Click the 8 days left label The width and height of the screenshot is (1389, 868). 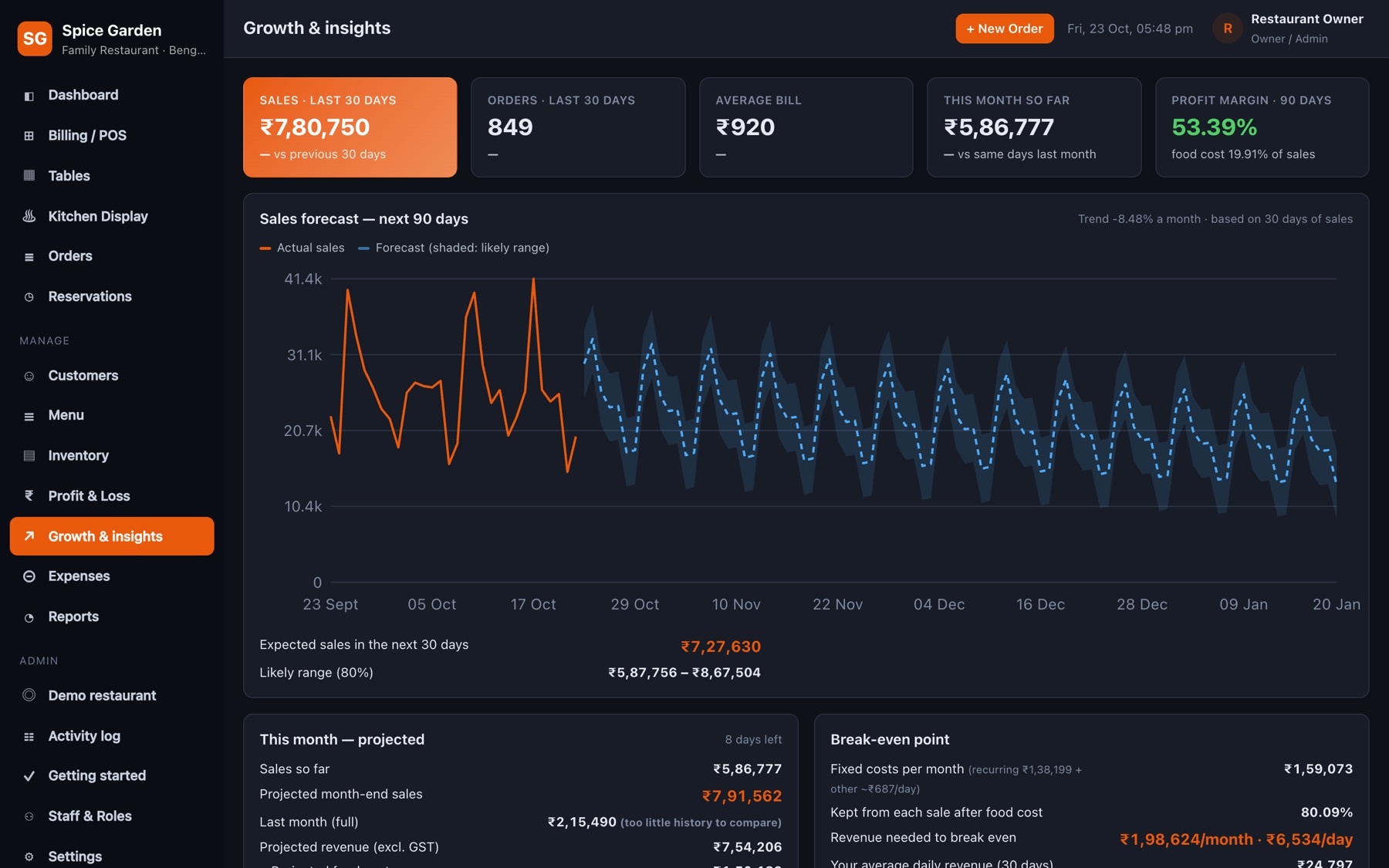tap(753, 740)
